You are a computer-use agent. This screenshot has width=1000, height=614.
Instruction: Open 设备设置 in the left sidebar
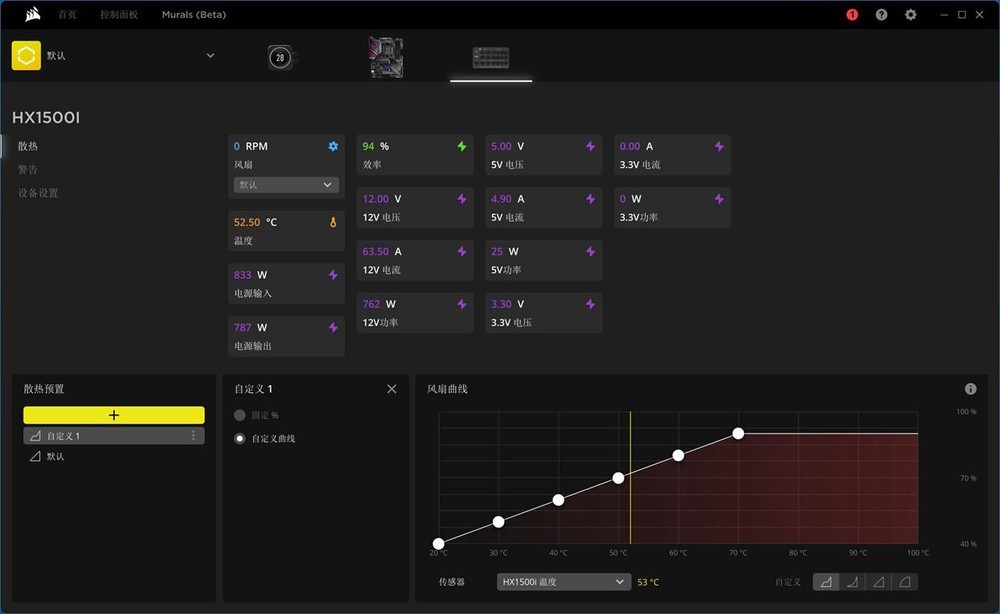tap(38, 193)
